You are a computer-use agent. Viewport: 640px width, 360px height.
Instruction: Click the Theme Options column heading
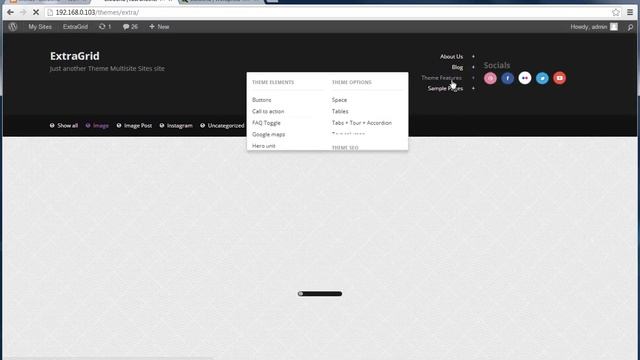[x=352, y=82]
